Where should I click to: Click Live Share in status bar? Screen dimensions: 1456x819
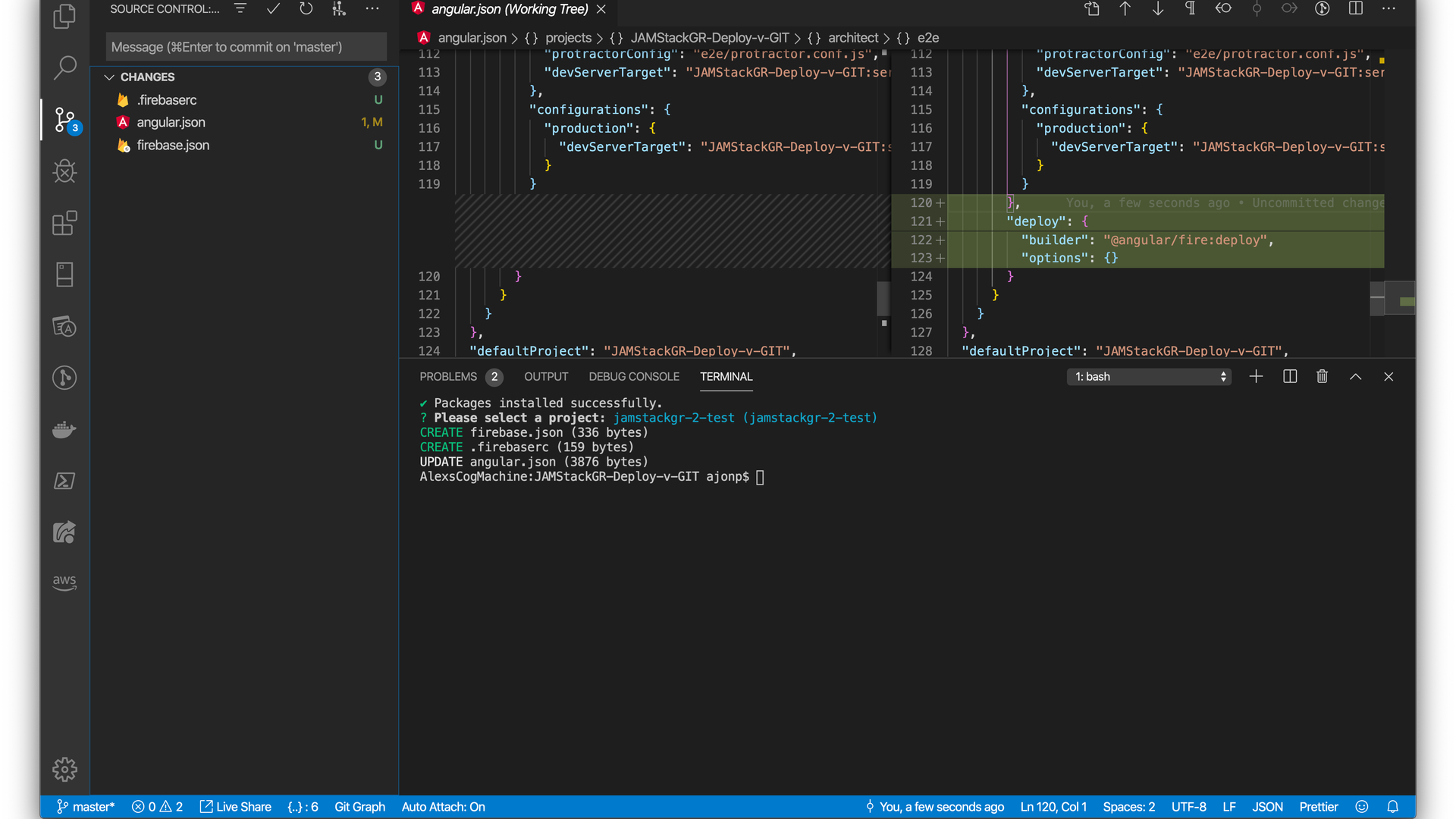235,807
